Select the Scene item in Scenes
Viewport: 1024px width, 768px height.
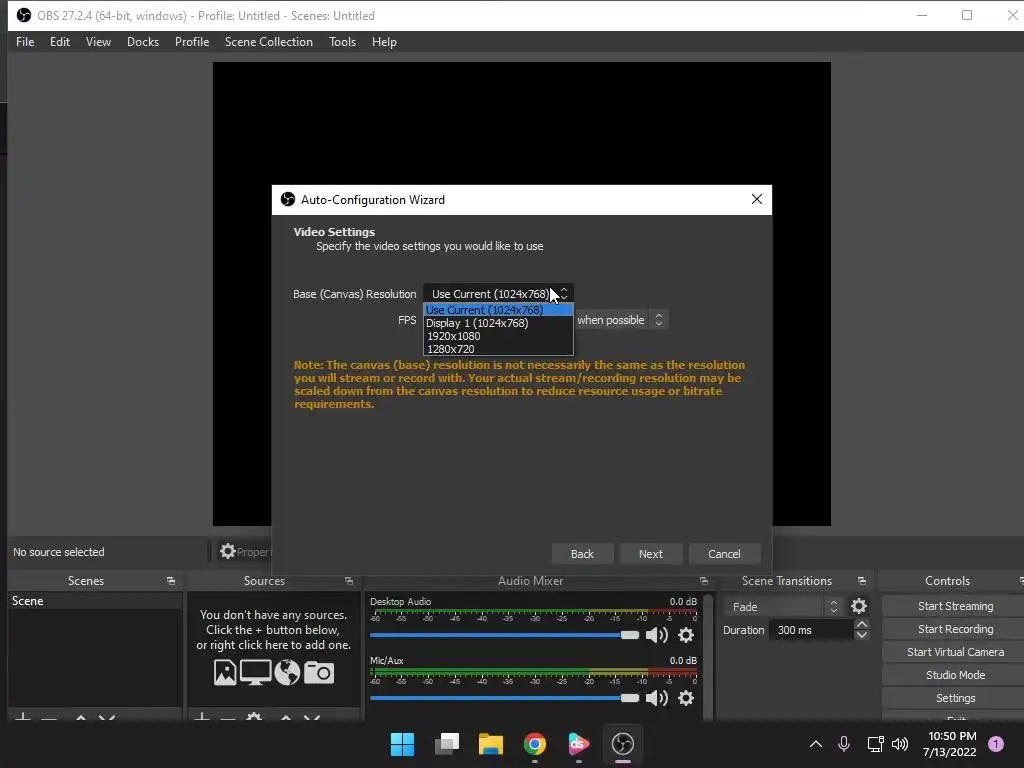[x=95, y=601]
